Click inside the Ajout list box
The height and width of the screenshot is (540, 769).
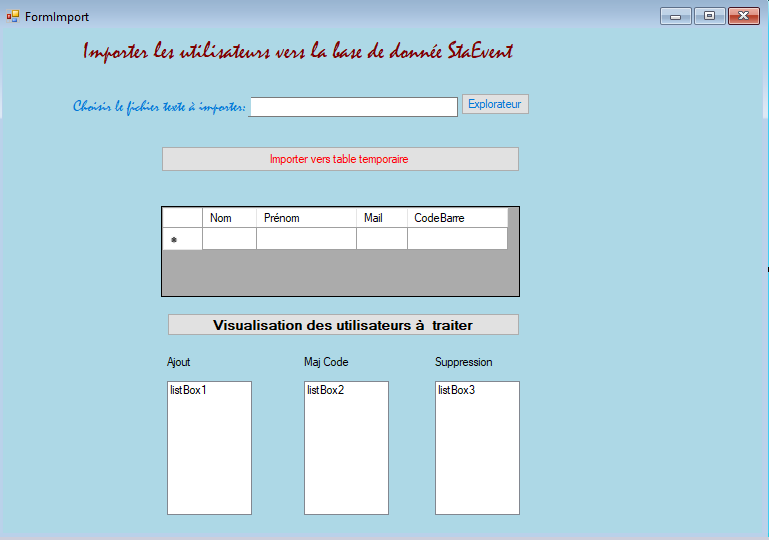tap(209, 448)
